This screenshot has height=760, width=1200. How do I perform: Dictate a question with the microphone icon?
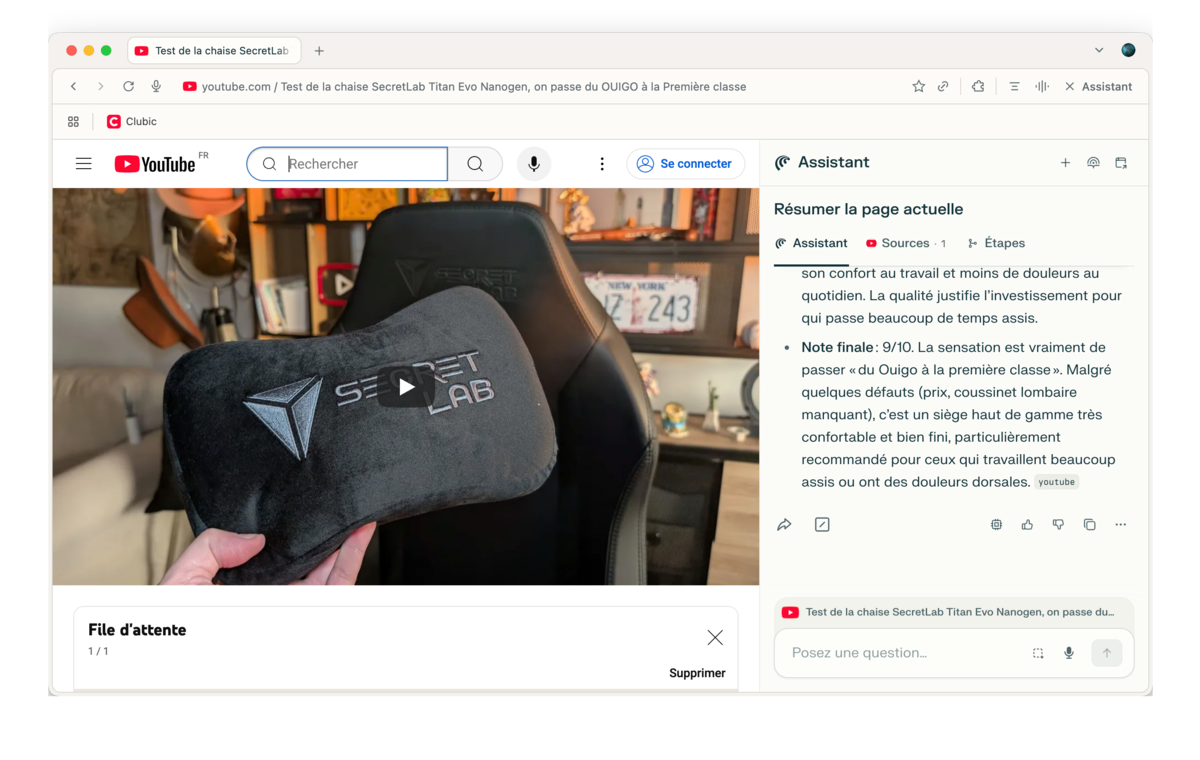1069,653
